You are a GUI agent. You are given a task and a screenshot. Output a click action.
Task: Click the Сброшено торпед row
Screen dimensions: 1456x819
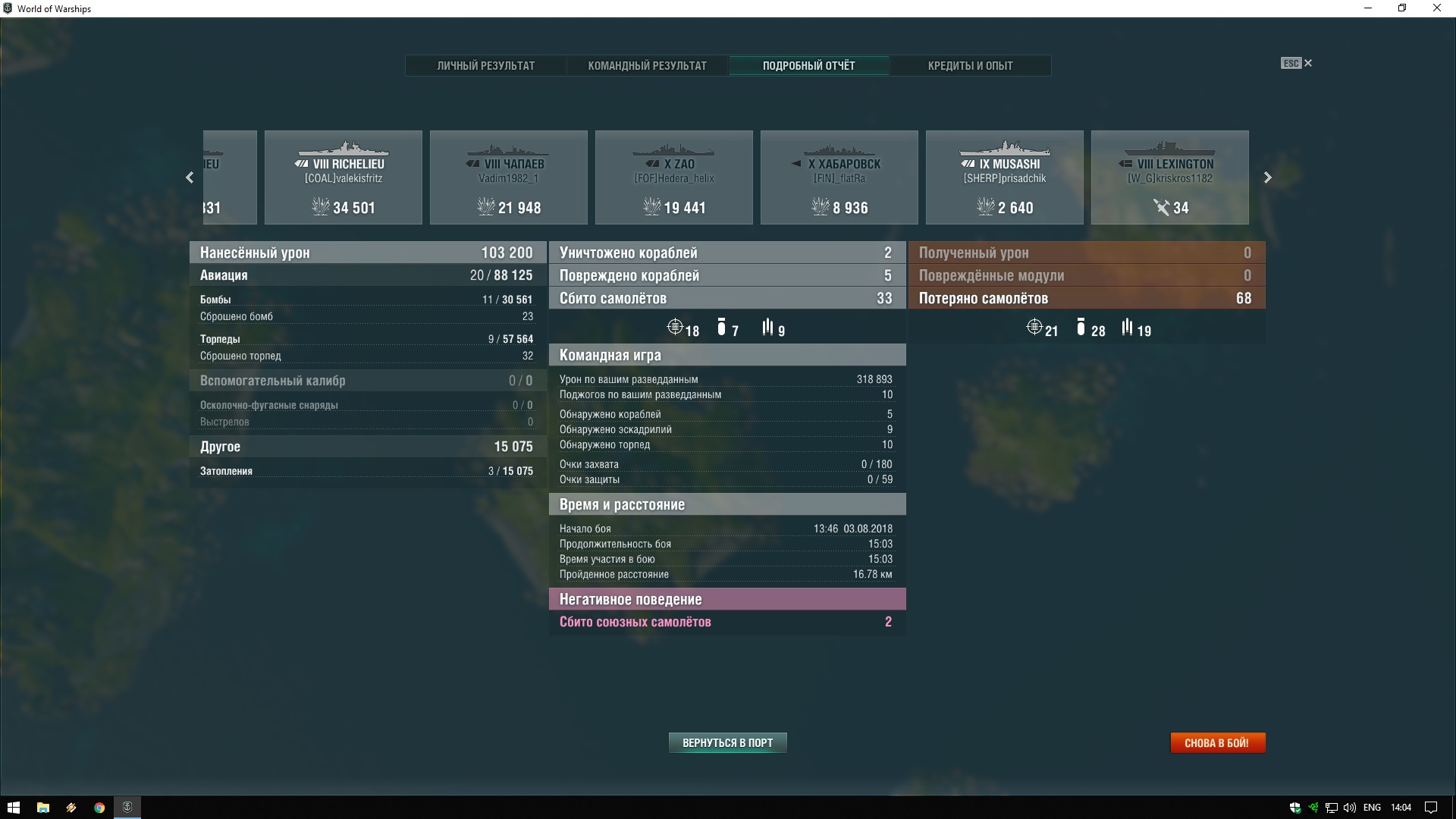pos(368,356)
